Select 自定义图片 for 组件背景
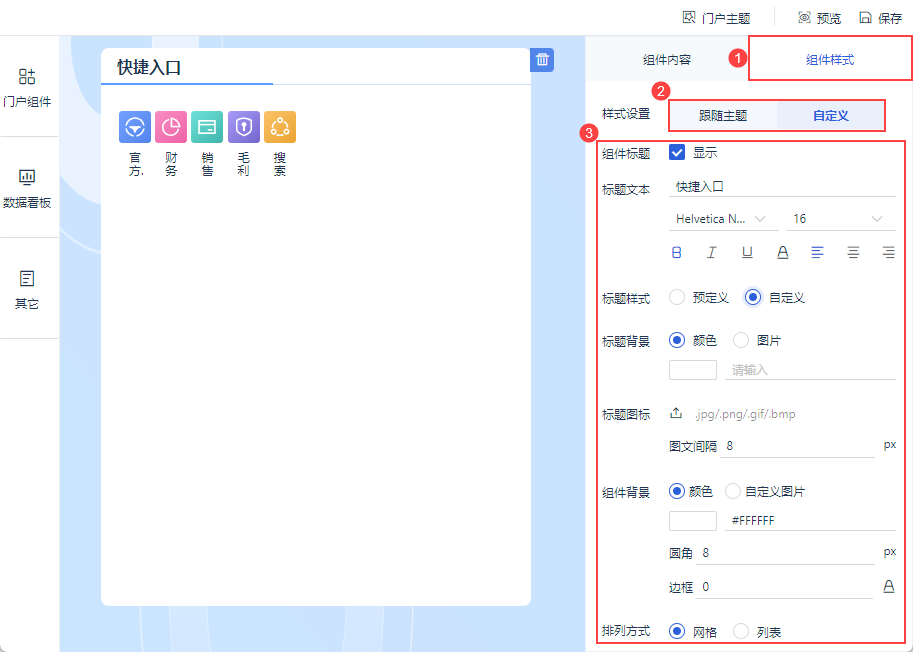913x652 pixels. tap(733, 491)
